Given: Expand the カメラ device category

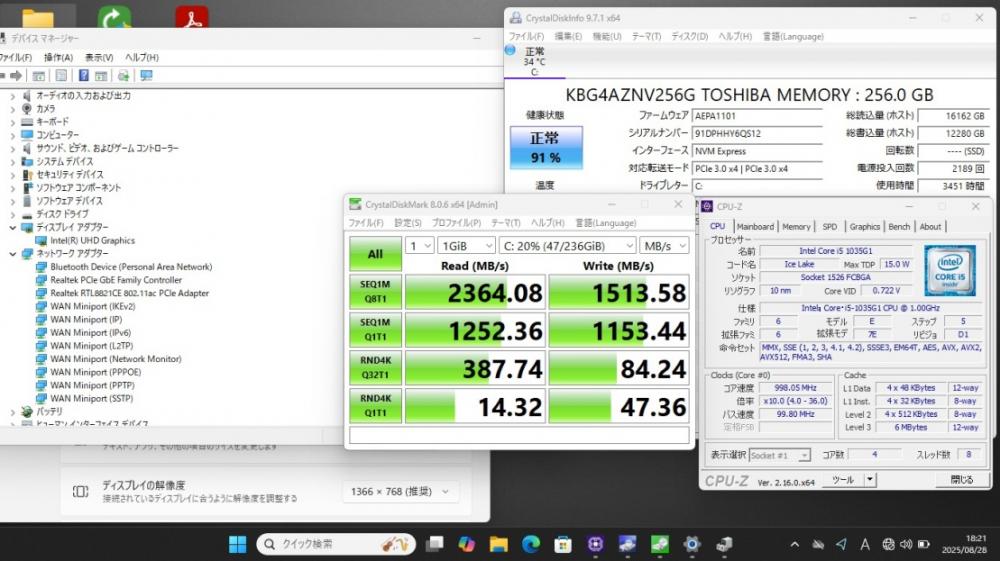Looking at the screenshot, I should pyautogui.click(x=12, y=109).
